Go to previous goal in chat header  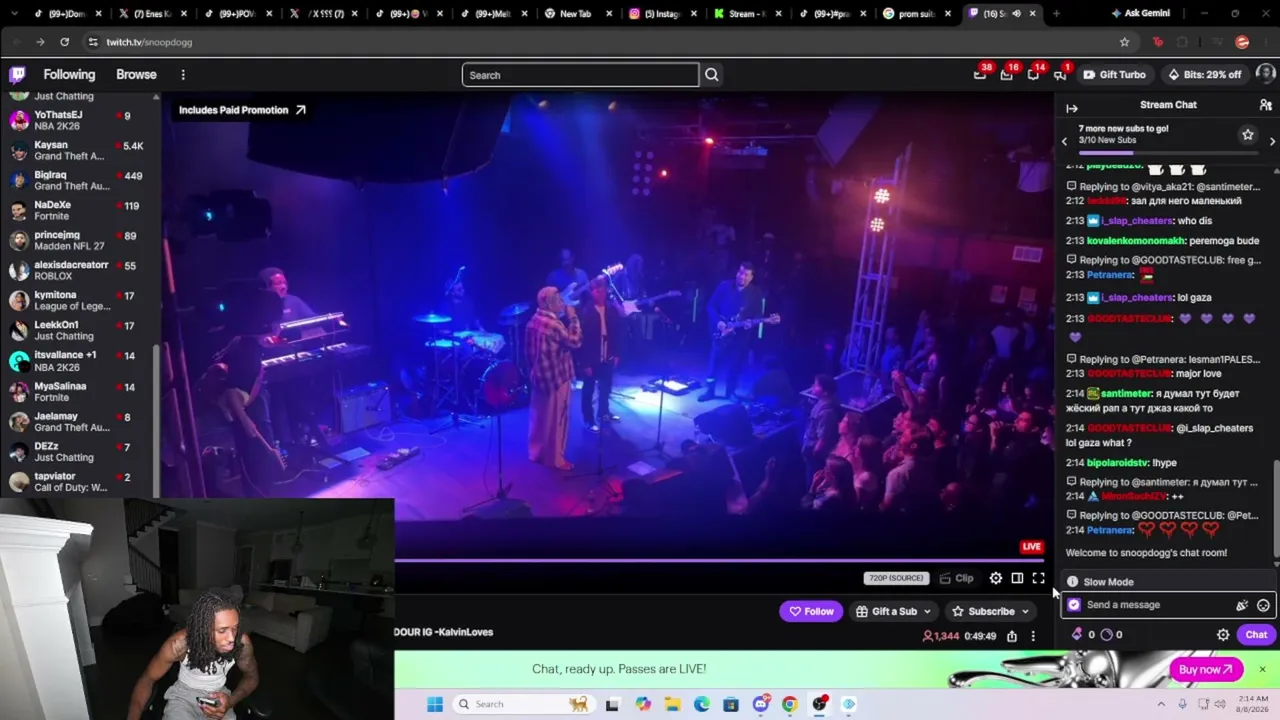pyautogui.click(x=1064, y=141)
